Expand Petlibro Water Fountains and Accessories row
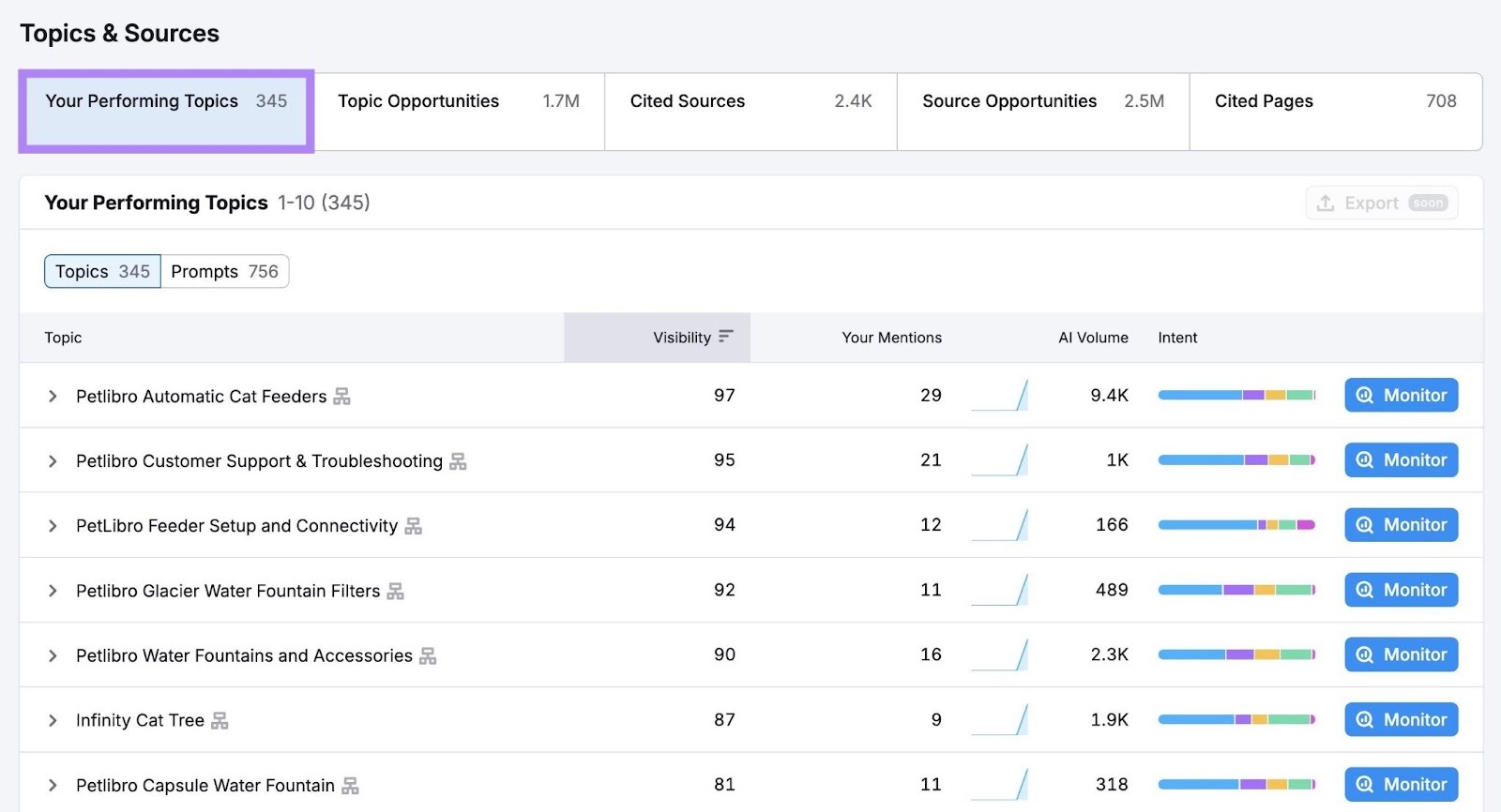This screenshot has width=1501, height=812. pos(53,655)
